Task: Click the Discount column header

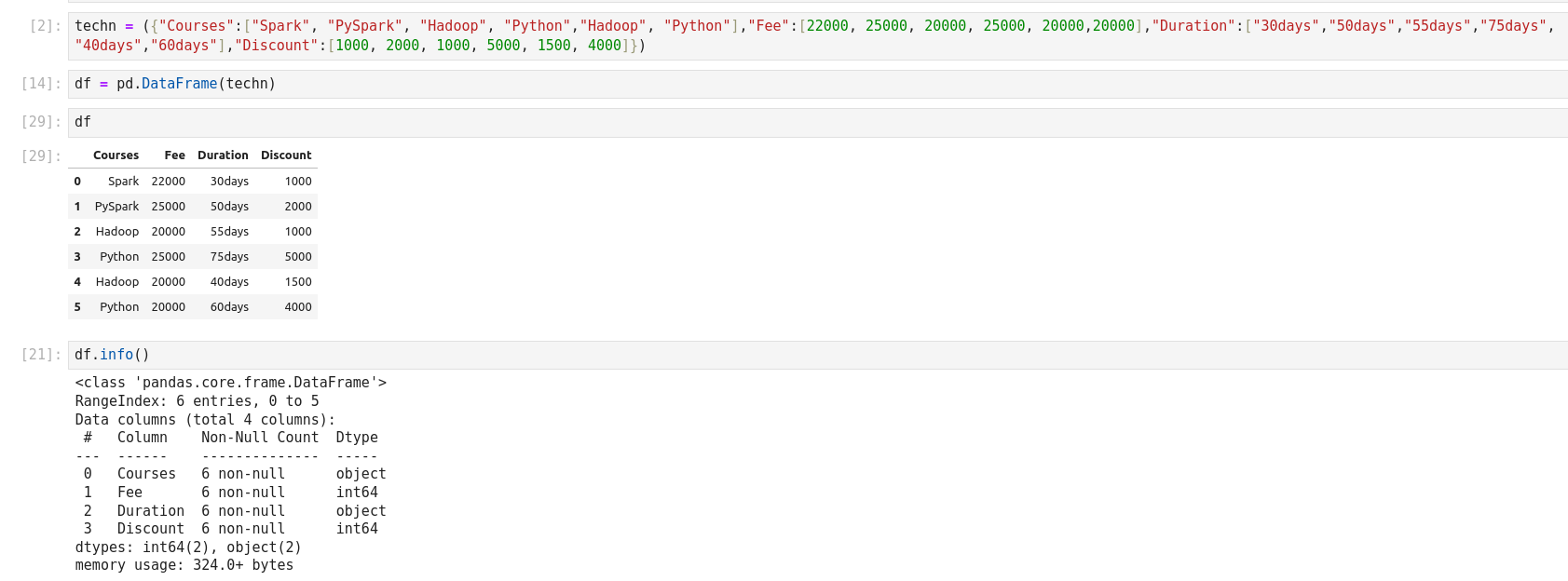Action: pyautogui.click(x=286, y=155)
